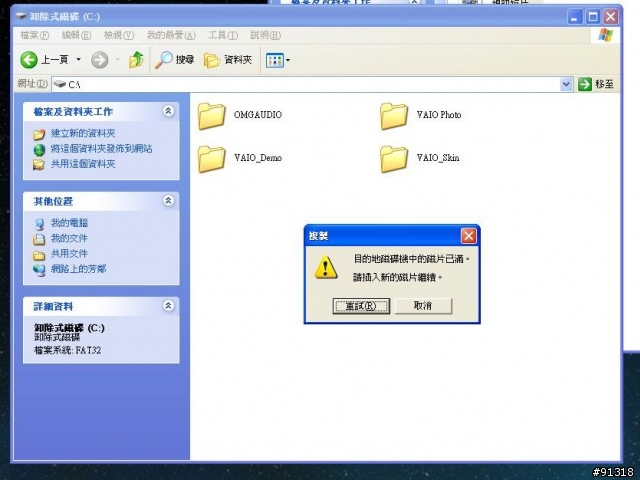The height and width of the screenshot is (480, 640).
Task: Click the drive icon in the title bar
Action: [21, 16]
